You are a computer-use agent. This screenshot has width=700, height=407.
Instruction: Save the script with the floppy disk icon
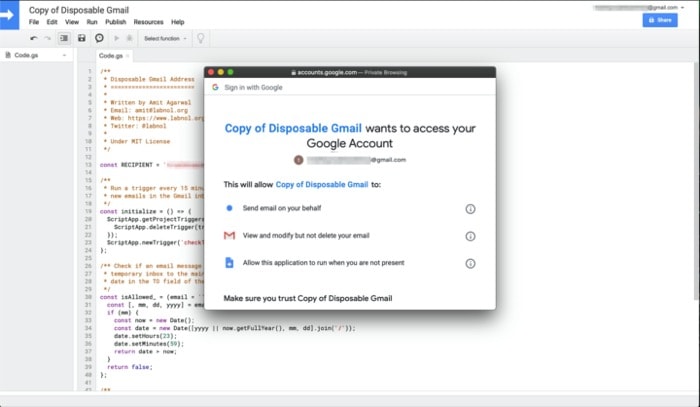pos(82,38)
